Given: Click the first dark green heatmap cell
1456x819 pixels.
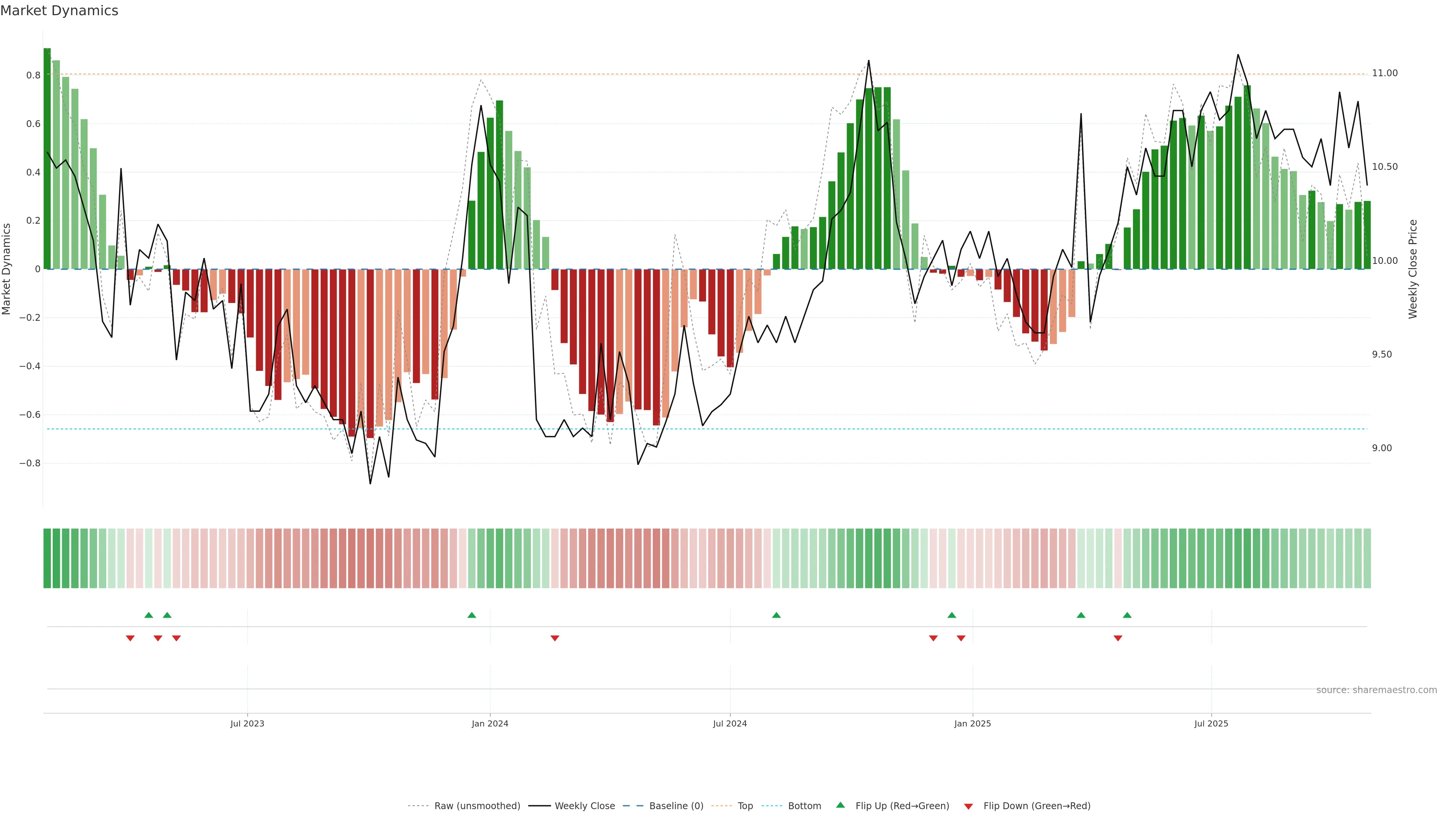Looking at the screenshot, I should click(47, 558).
